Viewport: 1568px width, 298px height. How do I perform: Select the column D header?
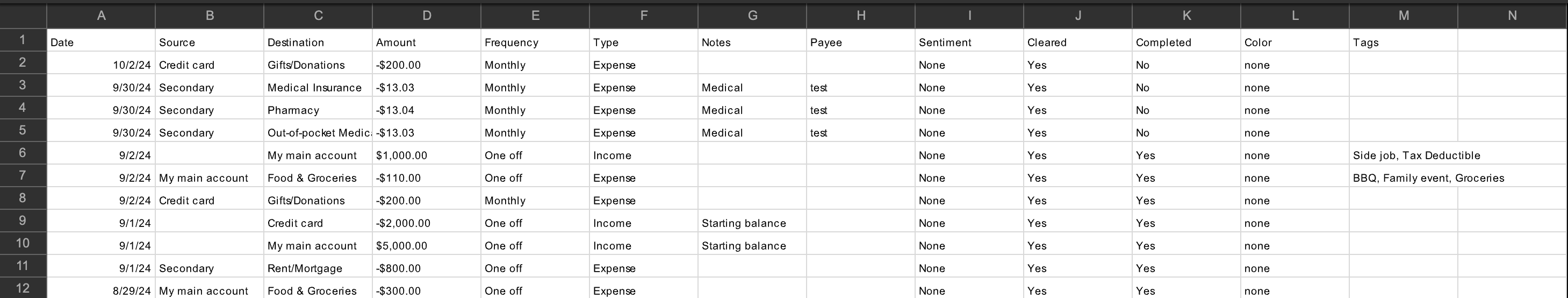coord(426,15)
